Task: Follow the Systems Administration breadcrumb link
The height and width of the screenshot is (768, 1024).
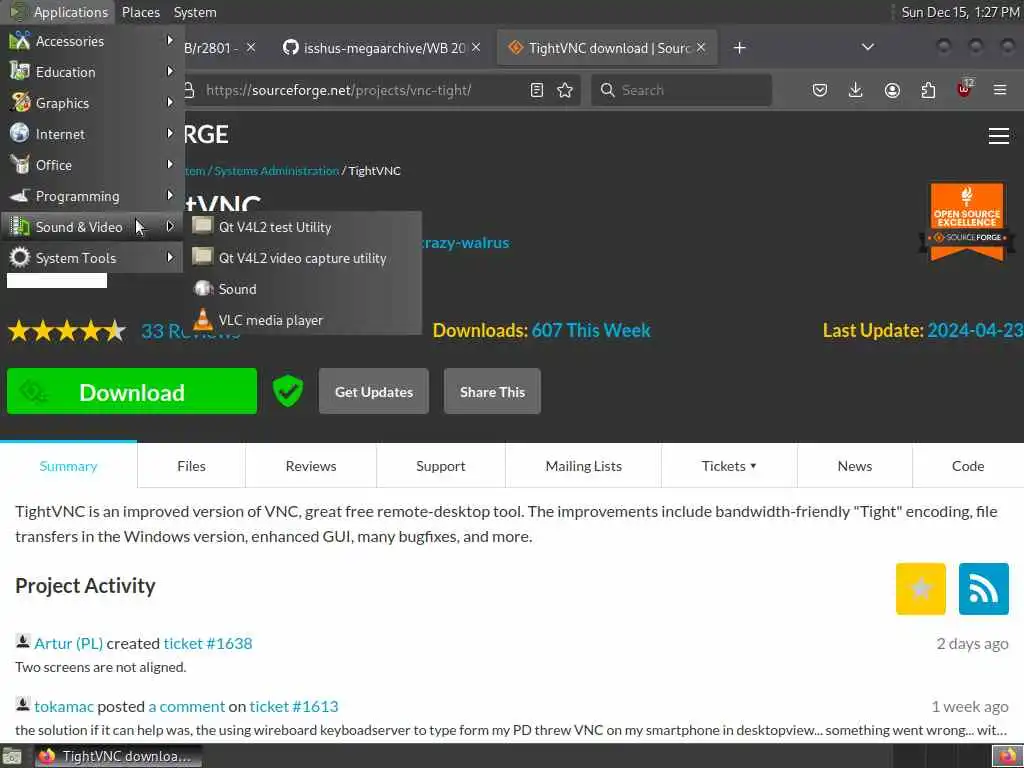Action: click(276, 171)
